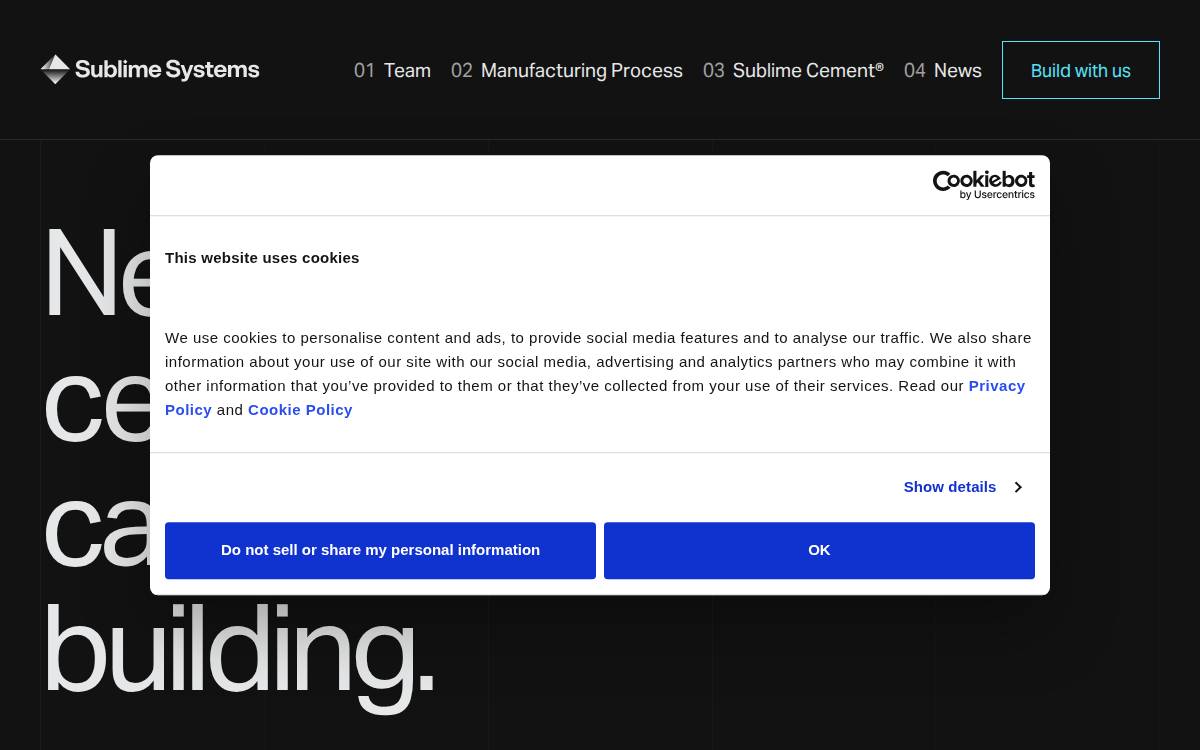Open the Manufacturing Process nav item
The width and height of the screenshot is (1200, 750).
pos(567,70)
